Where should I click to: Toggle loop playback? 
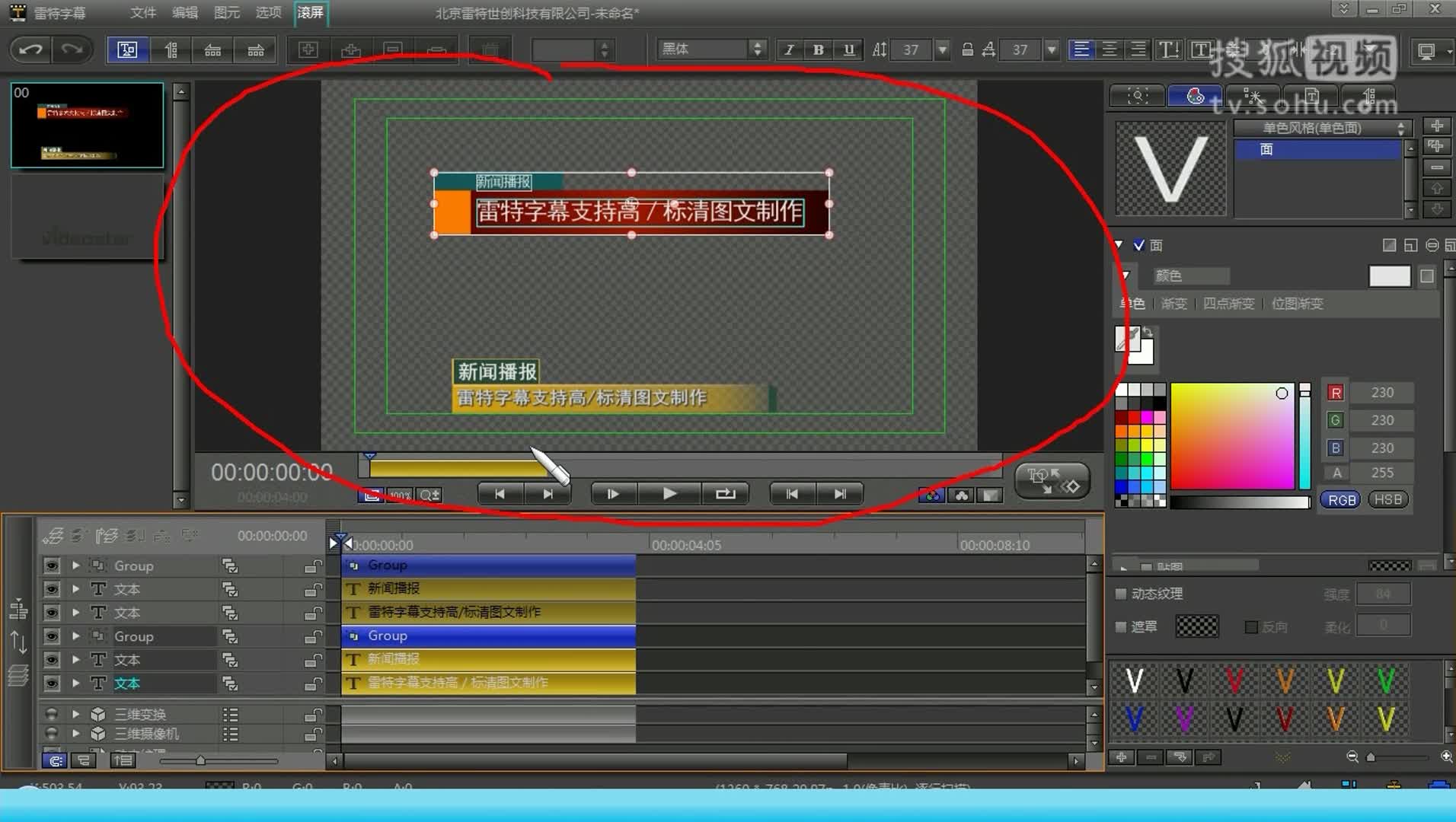(x=725, y=494)
